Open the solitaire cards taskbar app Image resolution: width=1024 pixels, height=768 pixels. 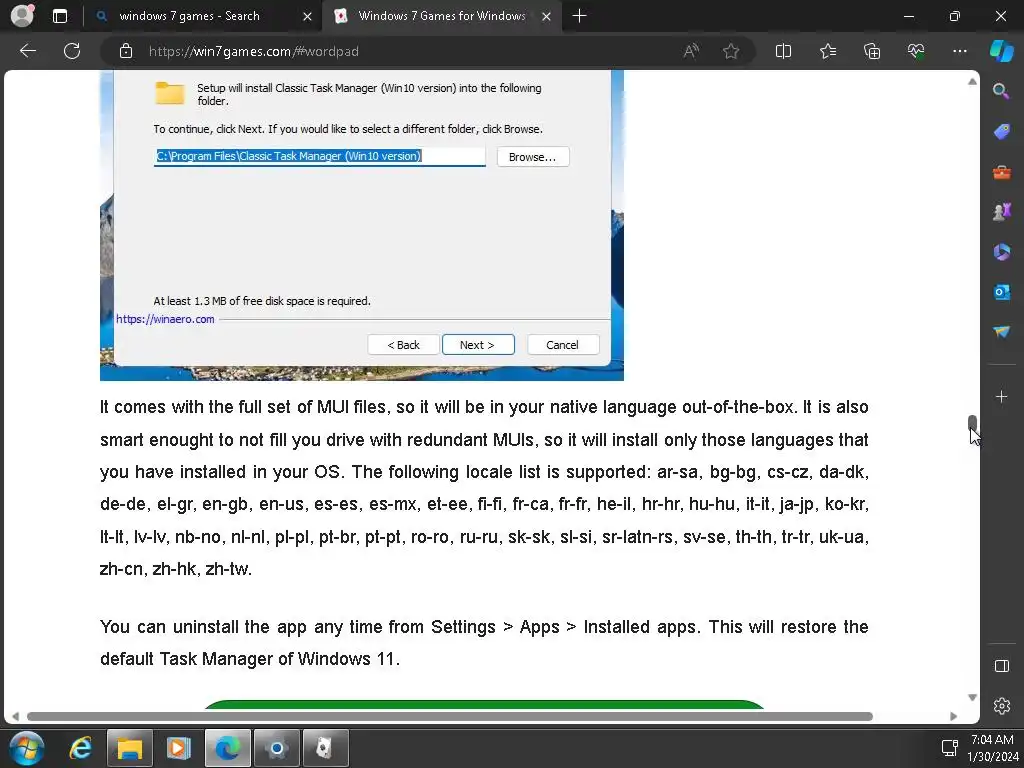(x=325, y=748)
